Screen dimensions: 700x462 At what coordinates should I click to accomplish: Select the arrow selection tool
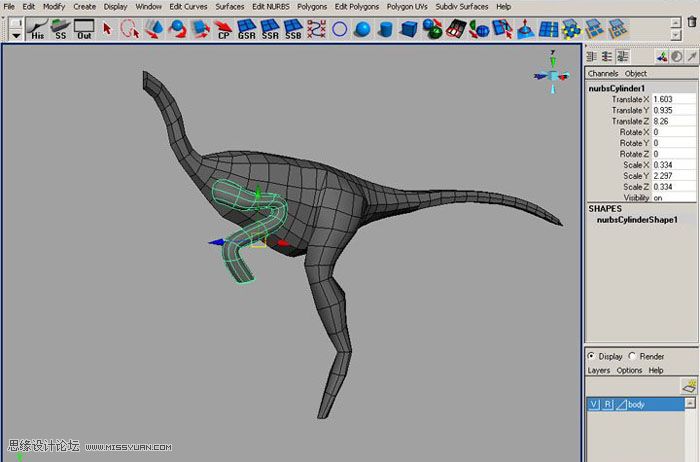[x=108, y=28]
